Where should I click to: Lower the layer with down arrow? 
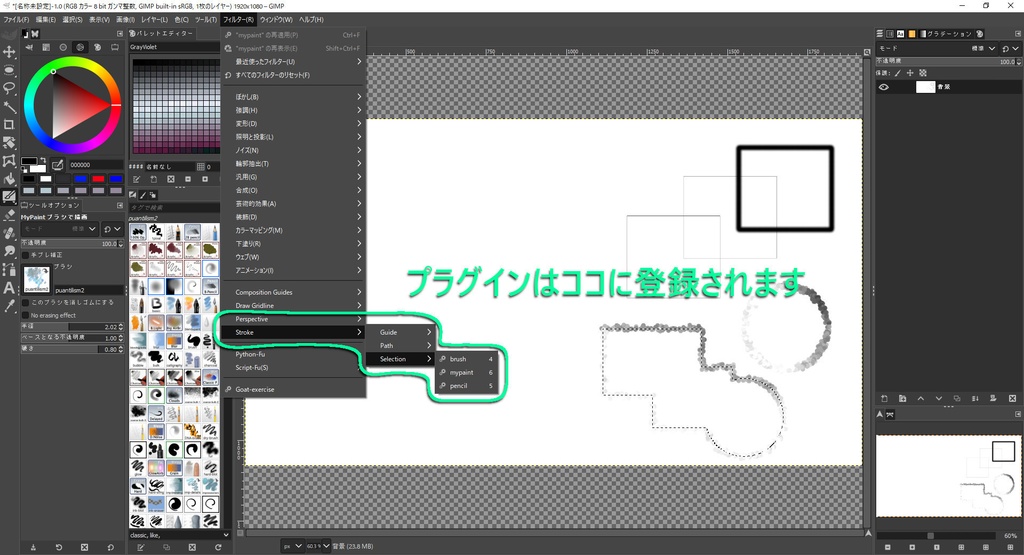(x=939, y=398)
